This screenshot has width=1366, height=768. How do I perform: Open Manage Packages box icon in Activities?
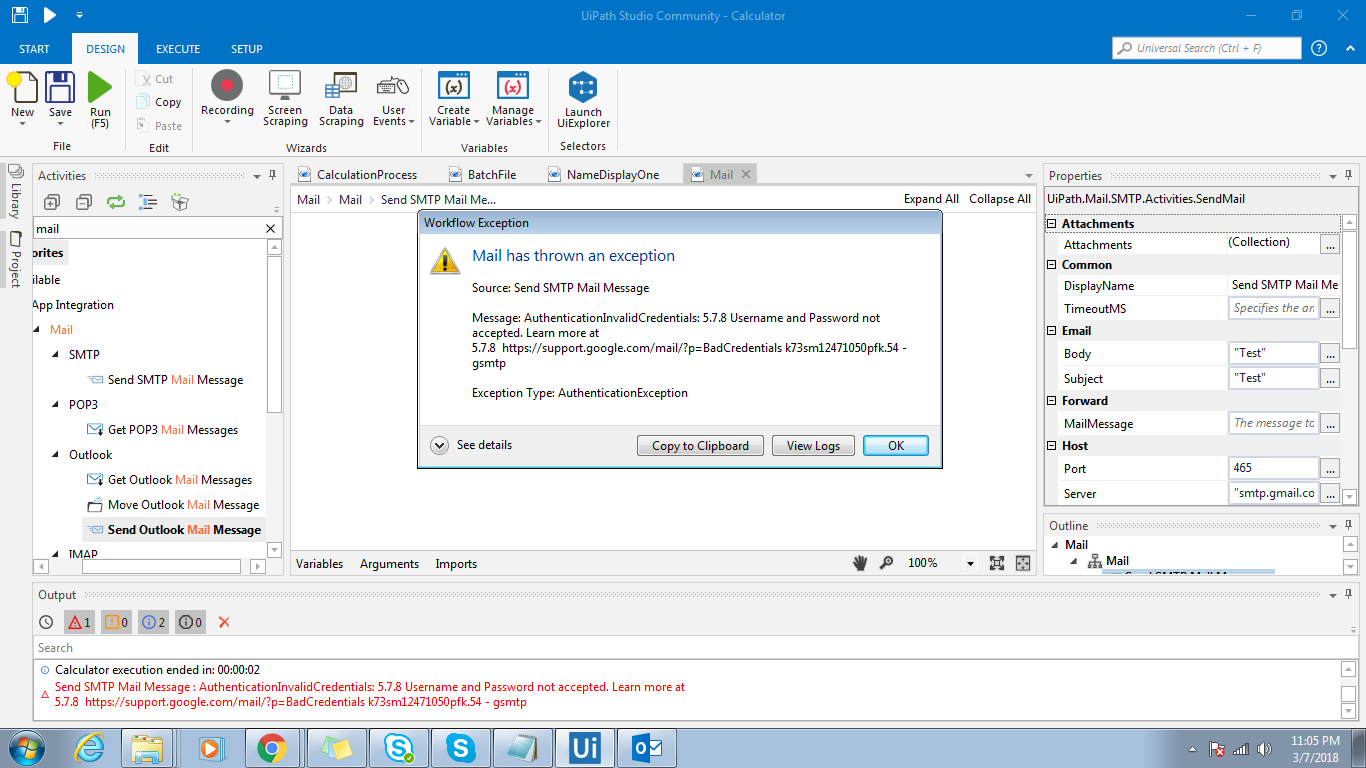(x=180, y=202)
